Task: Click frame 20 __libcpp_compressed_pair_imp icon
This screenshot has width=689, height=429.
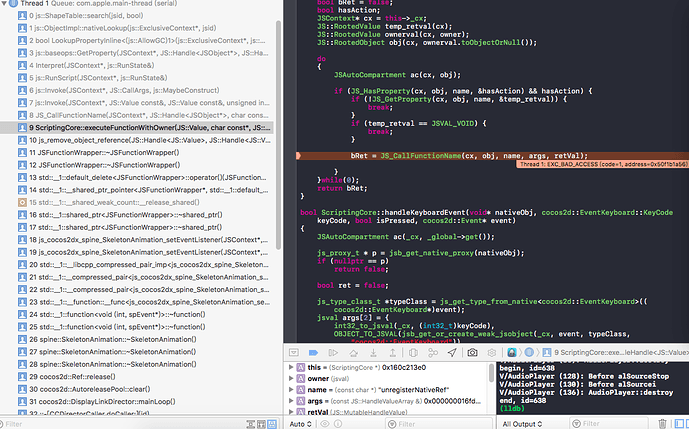Action: tap(22, 265)
